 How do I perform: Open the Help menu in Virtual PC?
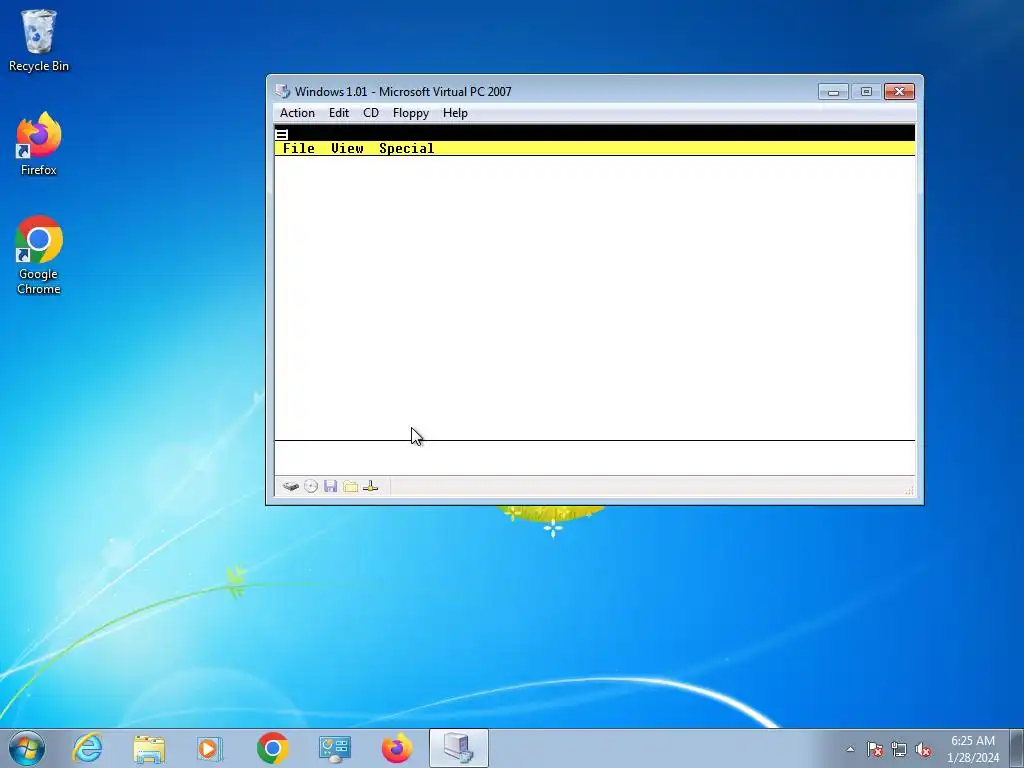455,113
